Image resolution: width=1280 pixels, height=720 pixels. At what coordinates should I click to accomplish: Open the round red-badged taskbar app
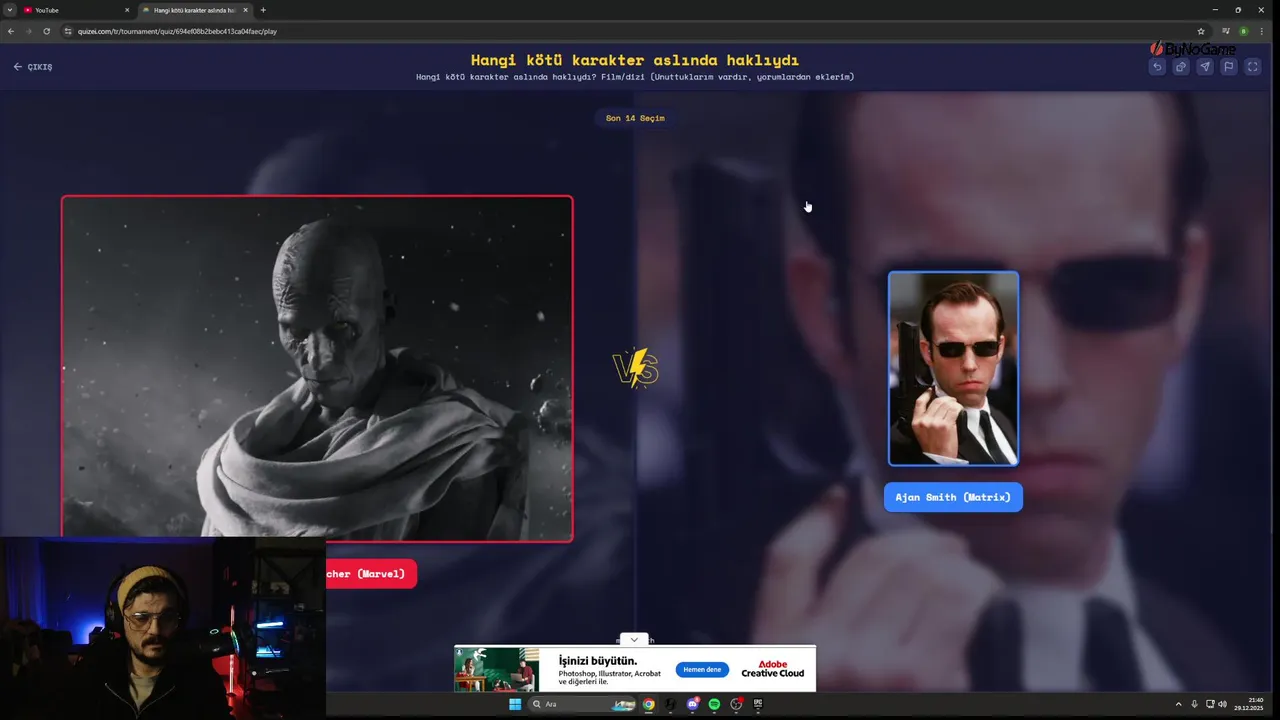[x=736, y=704]
